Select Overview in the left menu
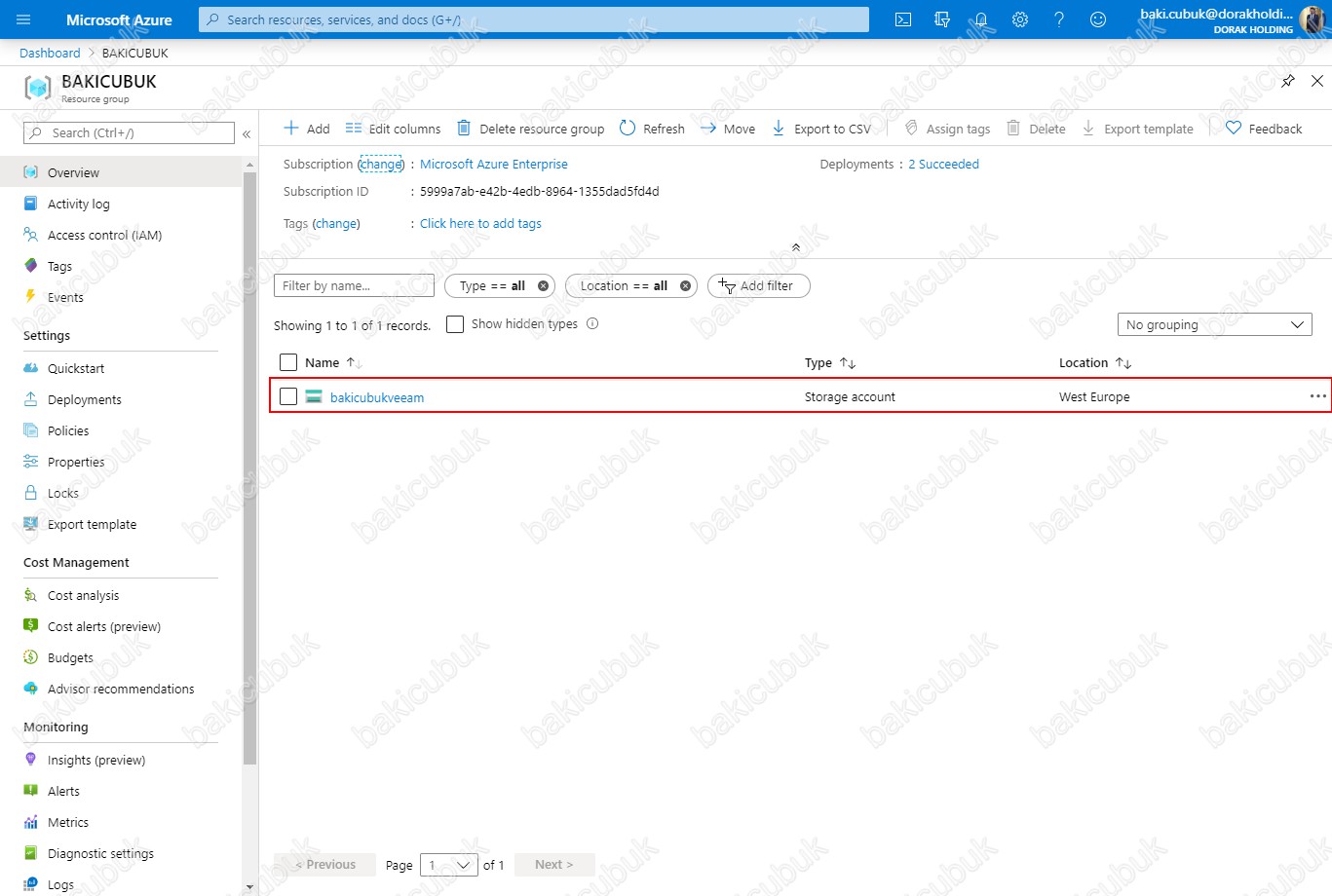The height and width of the screenshot is (896, 1332). [x=121, y=172]
